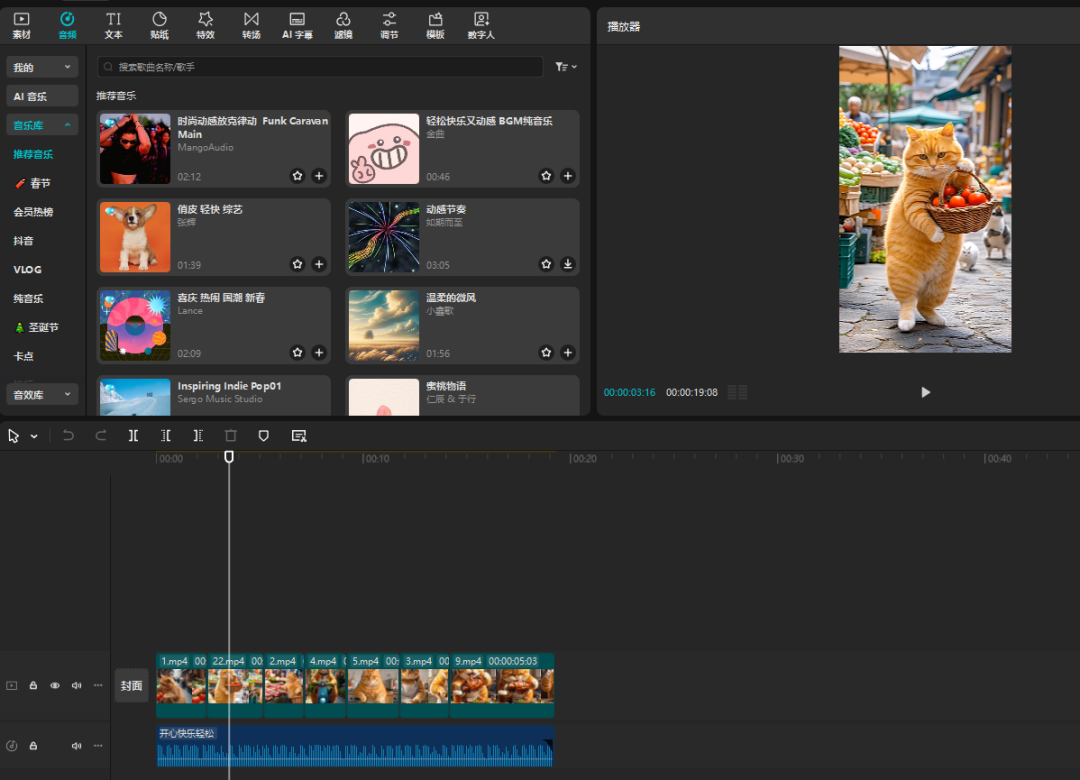Add a marker with the shield icon
1080x780 pixels.
[263, 435]
